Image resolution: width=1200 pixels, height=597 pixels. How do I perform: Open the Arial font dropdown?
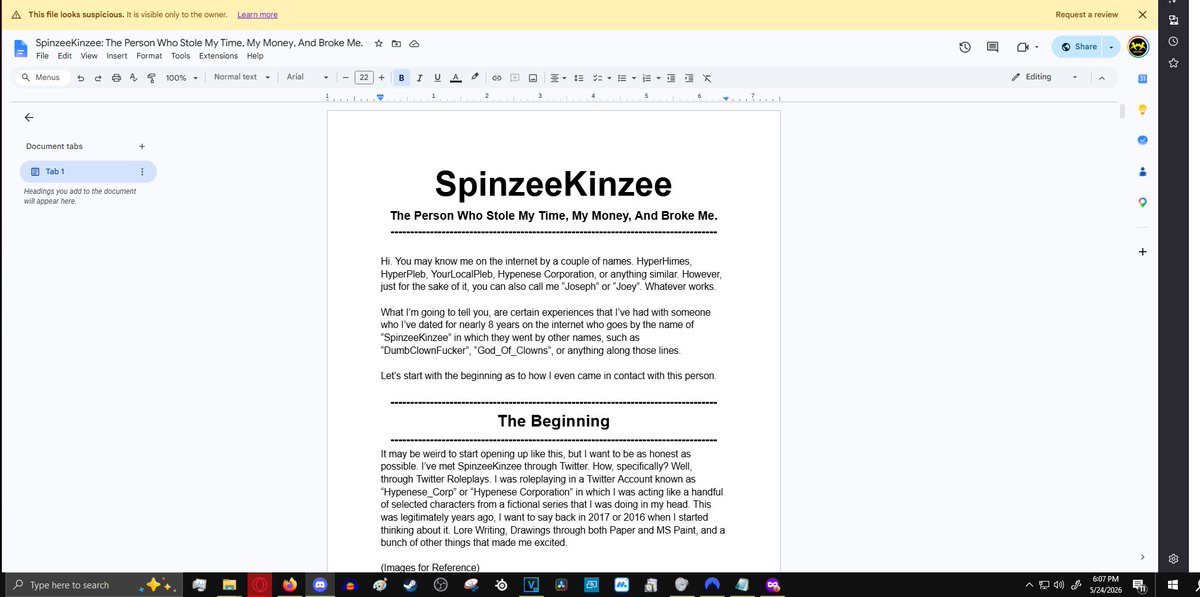click(x=307, y=77)
